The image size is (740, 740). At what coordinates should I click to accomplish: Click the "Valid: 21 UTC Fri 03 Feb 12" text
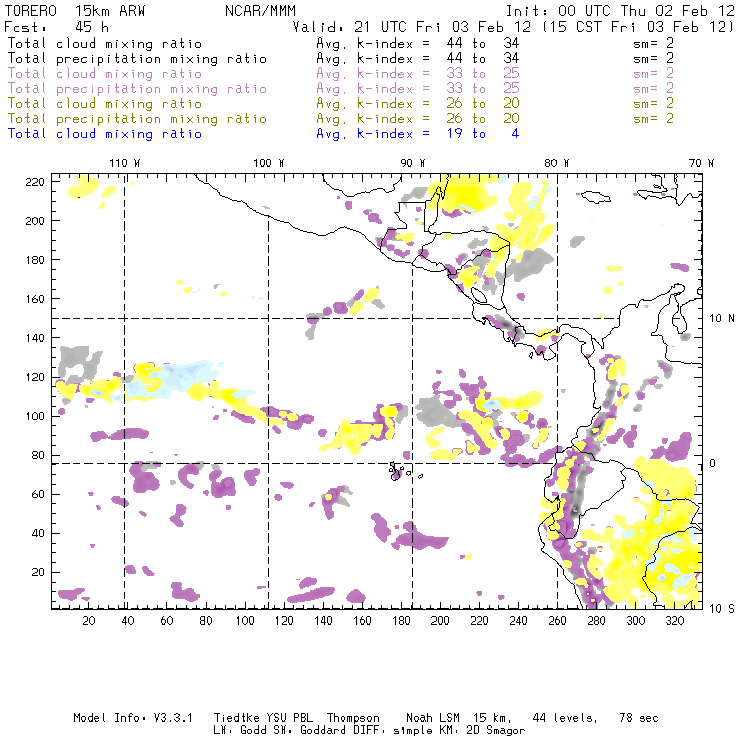[x=412, y=27]
